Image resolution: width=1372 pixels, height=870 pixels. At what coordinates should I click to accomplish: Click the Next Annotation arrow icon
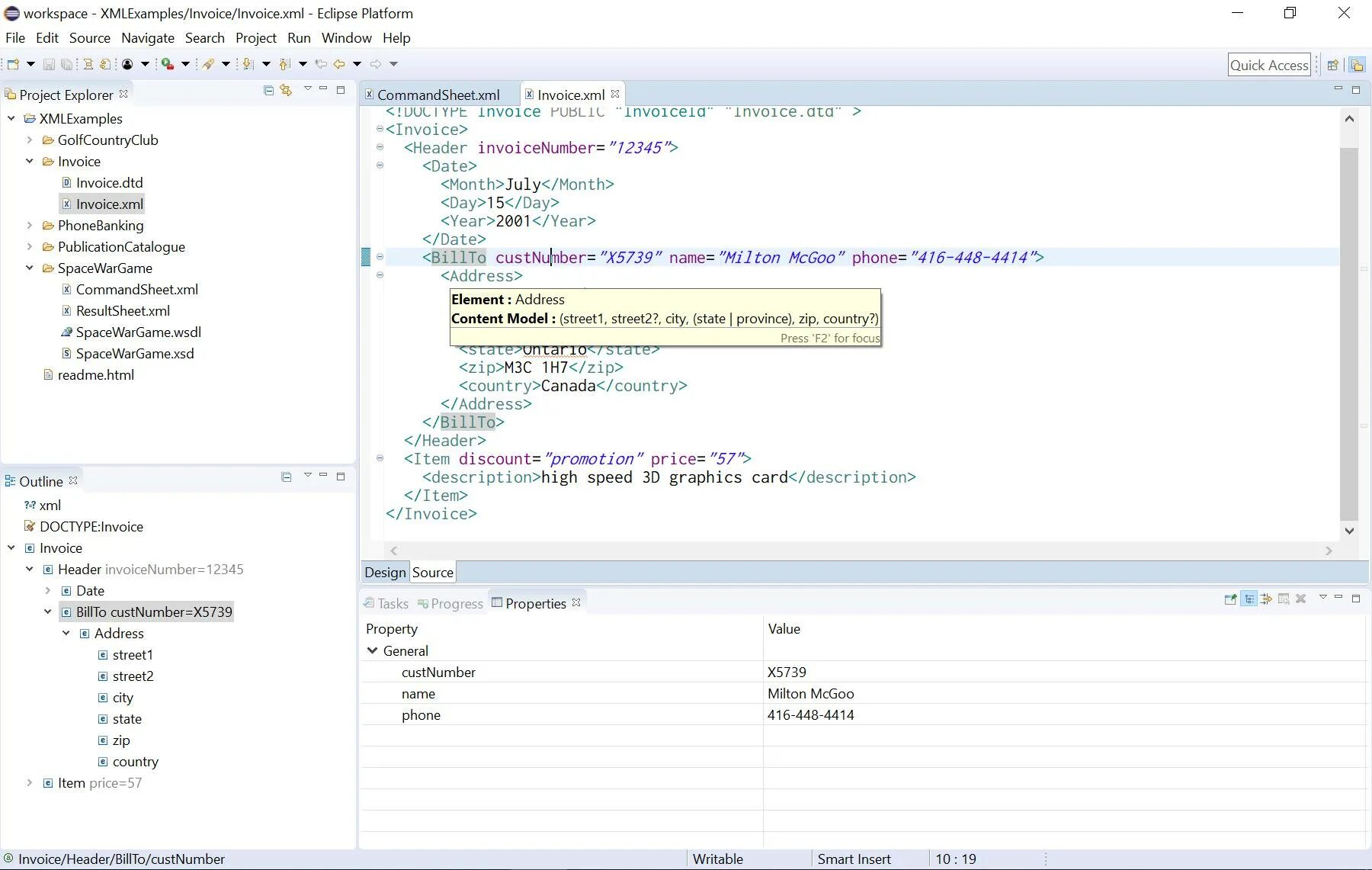pos(248,64)
